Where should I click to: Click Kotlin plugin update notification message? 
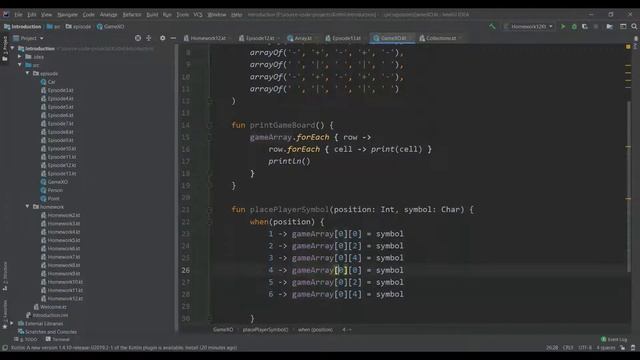tap(124, 348)
